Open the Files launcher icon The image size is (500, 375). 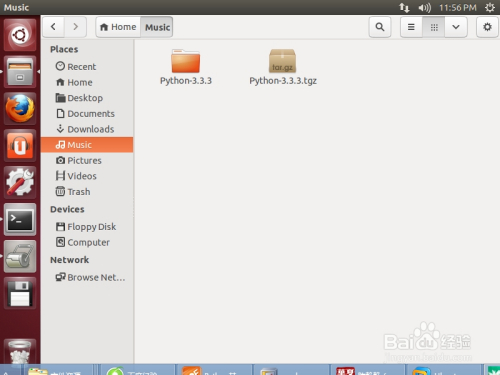(x=20, y=72)
